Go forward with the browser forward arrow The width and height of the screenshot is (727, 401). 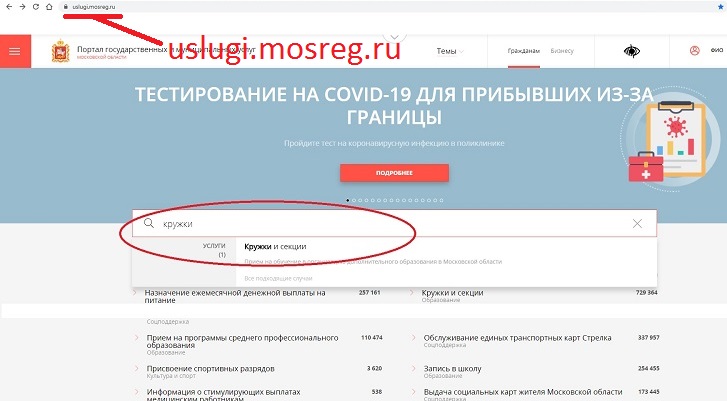click(22, 7)
